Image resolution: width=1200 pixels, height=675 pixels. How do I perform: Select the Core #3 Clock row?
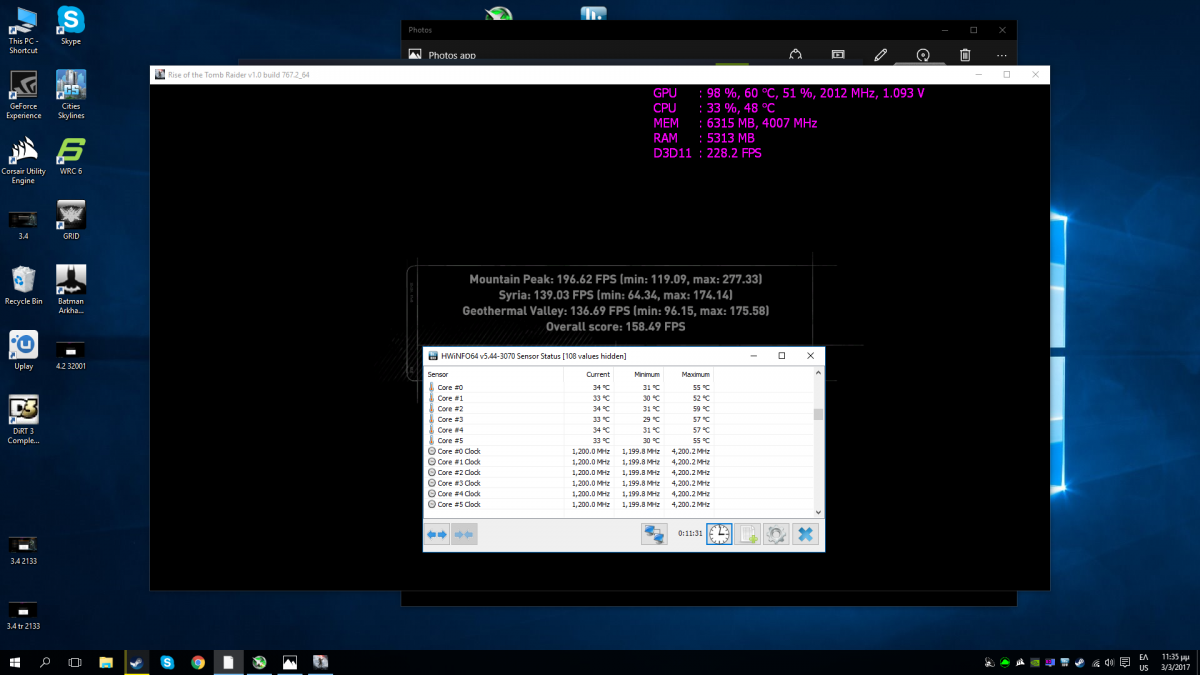click(618, 483)
